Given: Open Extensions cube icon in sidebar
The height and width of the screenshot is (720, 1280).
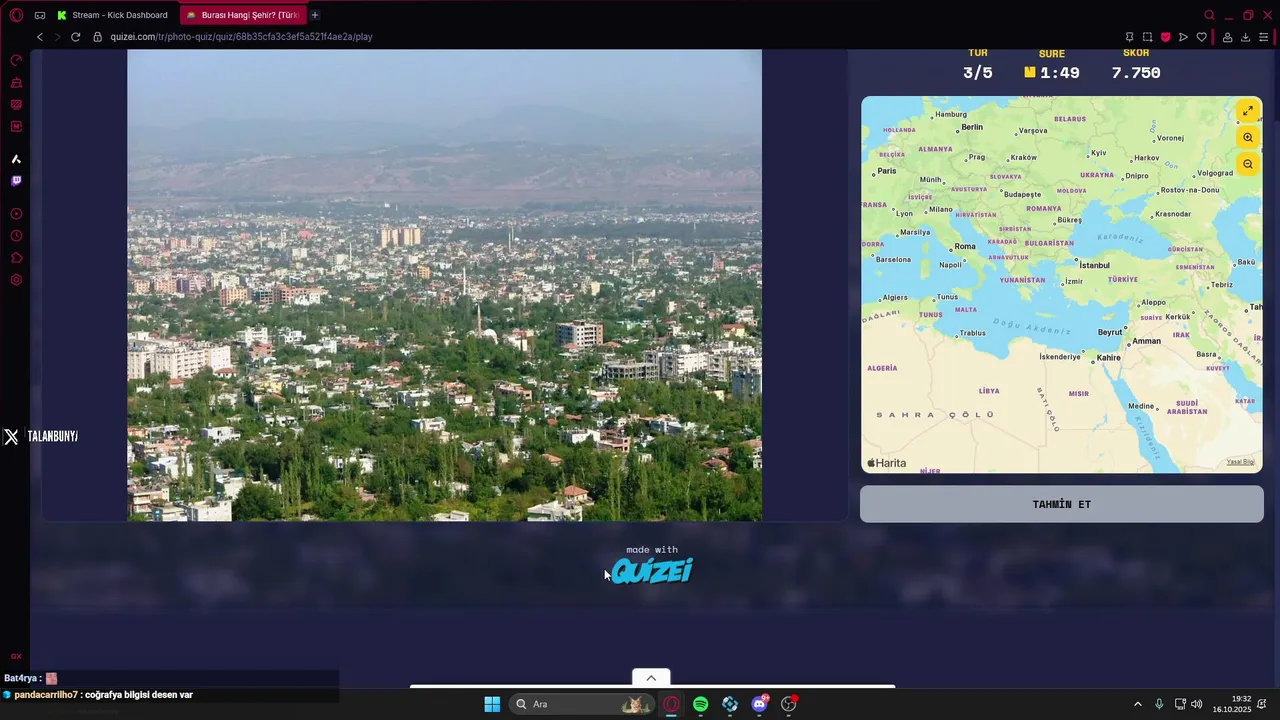Looking at the screenshot, I should [16, 258].
